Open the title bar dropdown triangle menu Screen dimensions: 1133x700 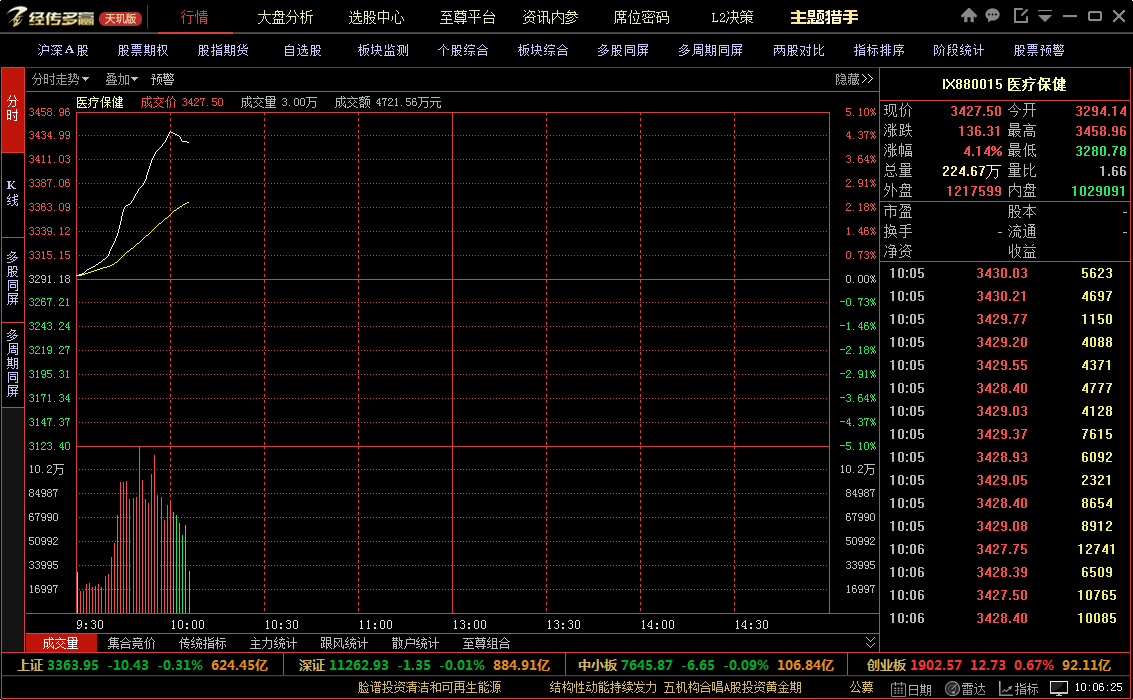pyautogui.click(x=1045, y=16)
